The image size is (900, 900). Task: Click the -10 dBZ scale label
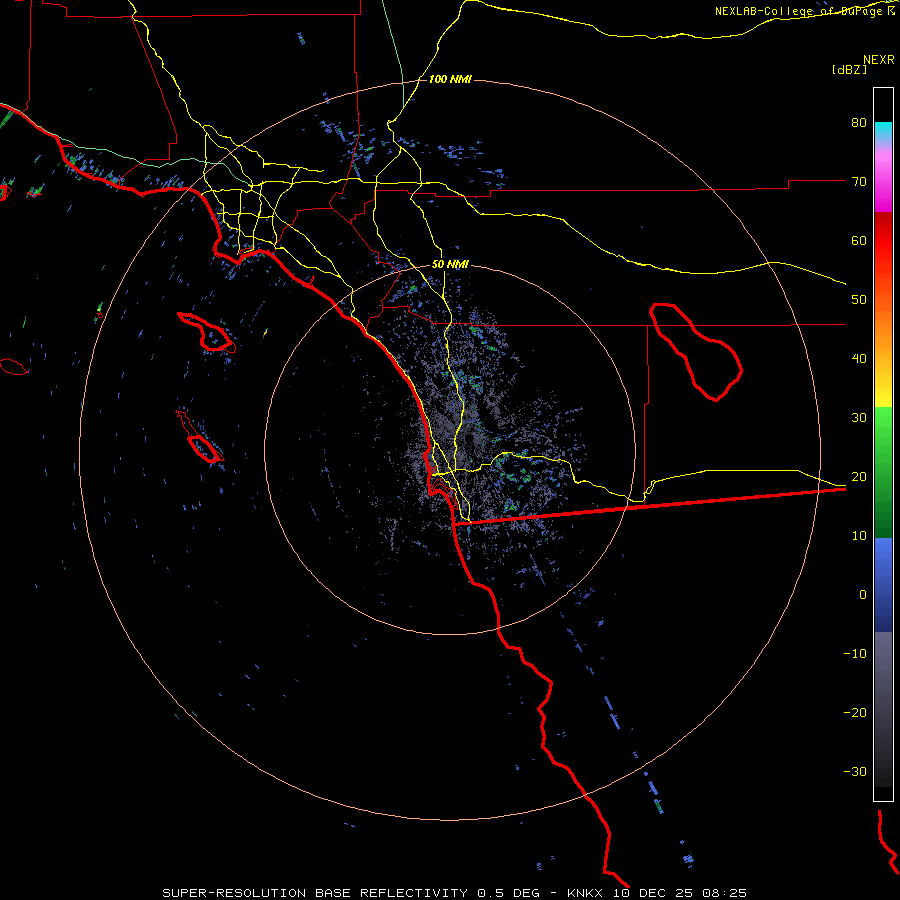point(855,654)
